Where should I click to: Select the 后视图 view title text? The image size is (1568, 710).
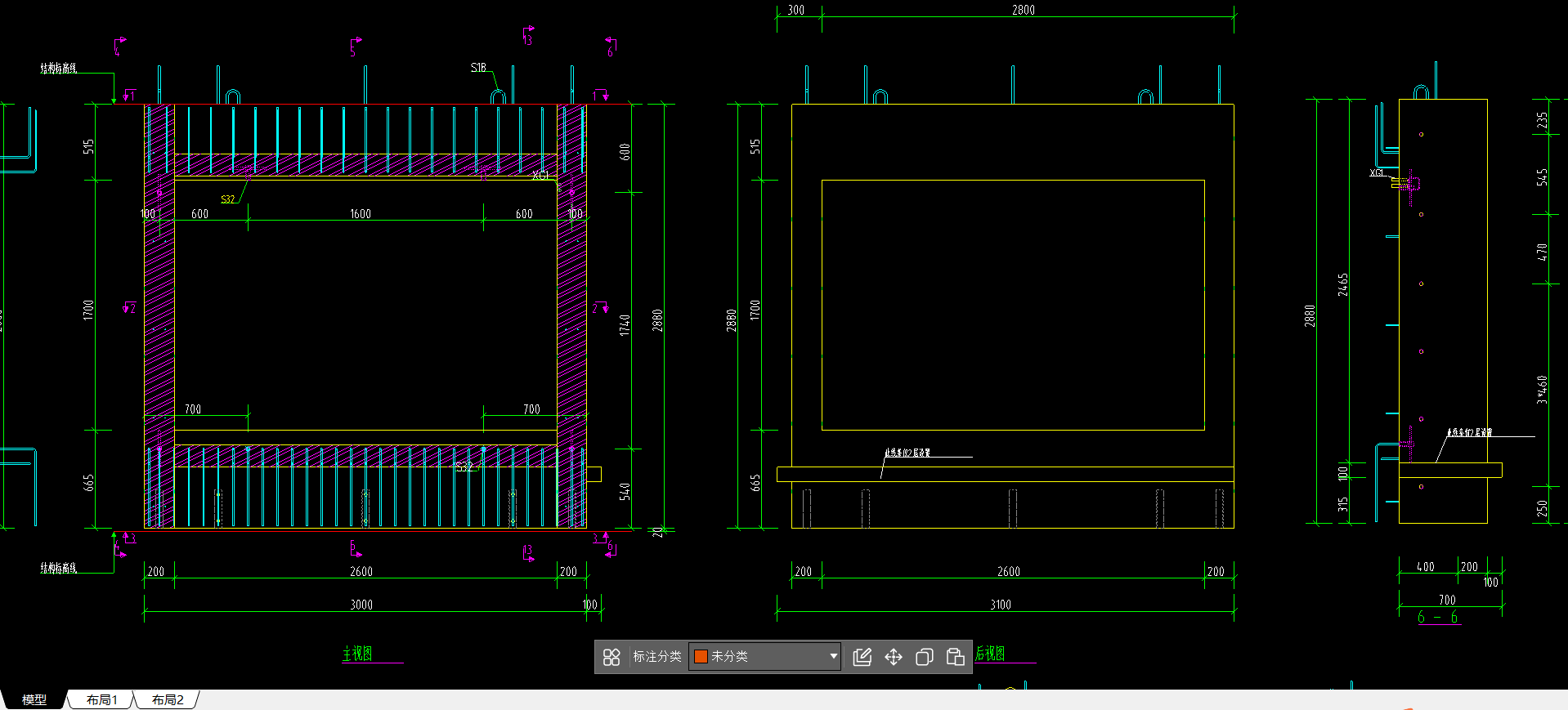pos(990,654)
